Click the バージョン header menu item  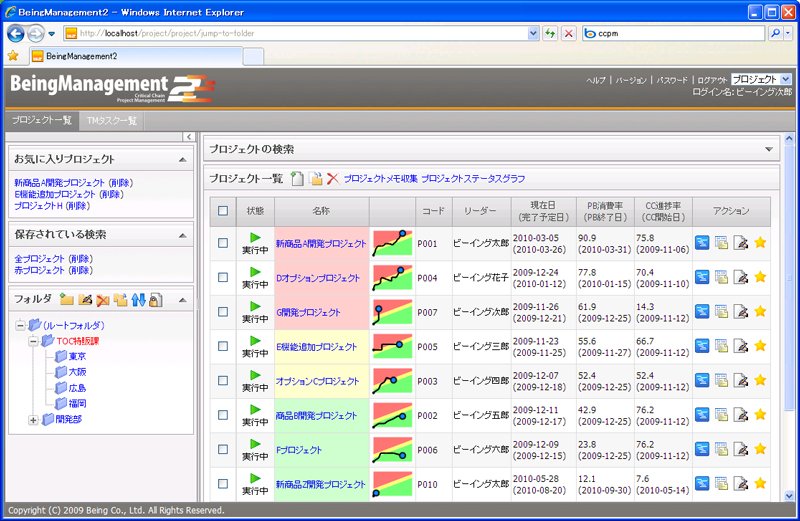pos(631,80)
